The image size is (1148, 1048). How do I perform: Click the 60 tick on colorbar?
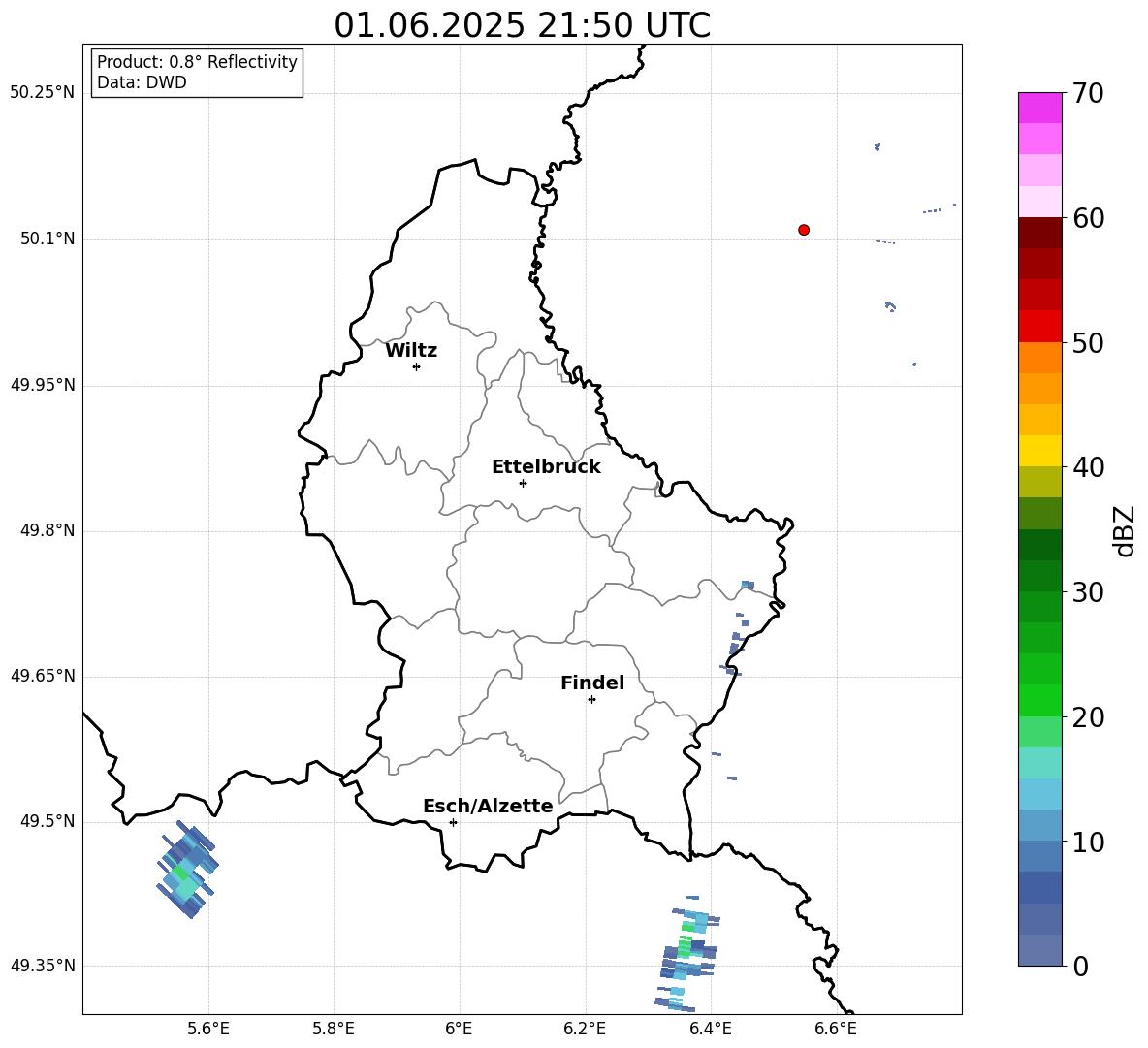(x=1088, y=218)
